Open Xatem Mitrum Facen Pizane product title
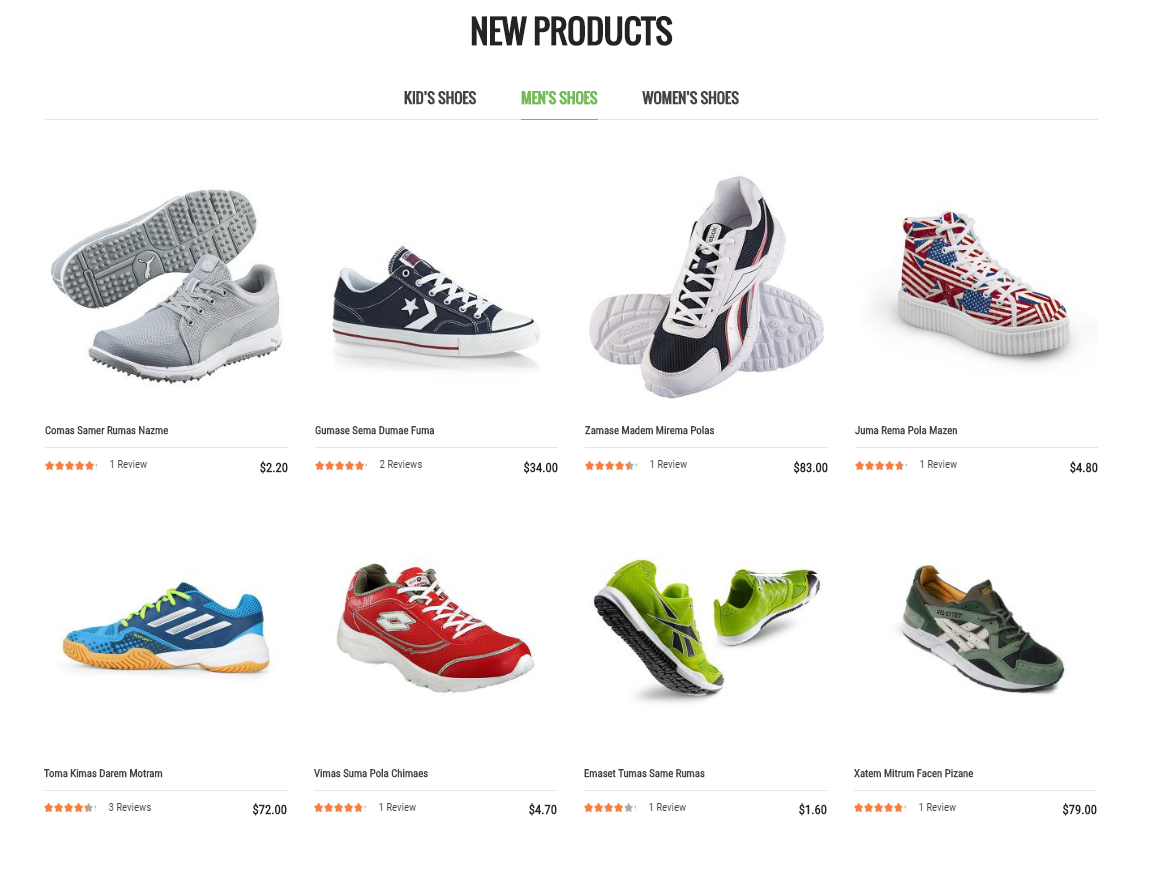This screenshot has width=1153, height=873. (x=913, y=773)
